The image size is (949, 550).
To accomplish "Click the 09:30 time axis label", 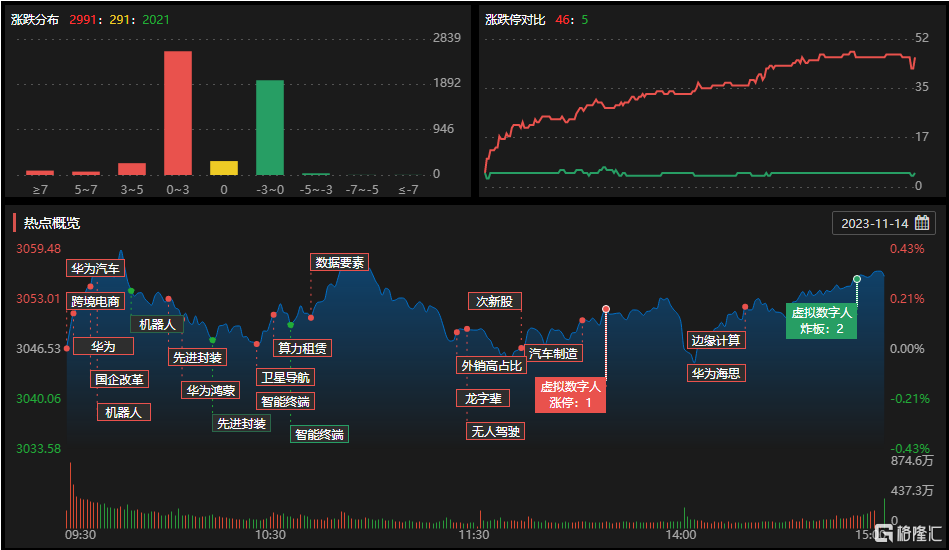I will (x=80, y=534).
